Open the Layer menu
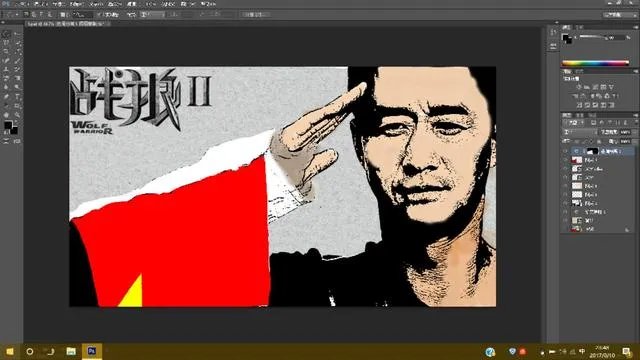Image resolution: width=640 pixels, height=360 pixels. [77, 4]
